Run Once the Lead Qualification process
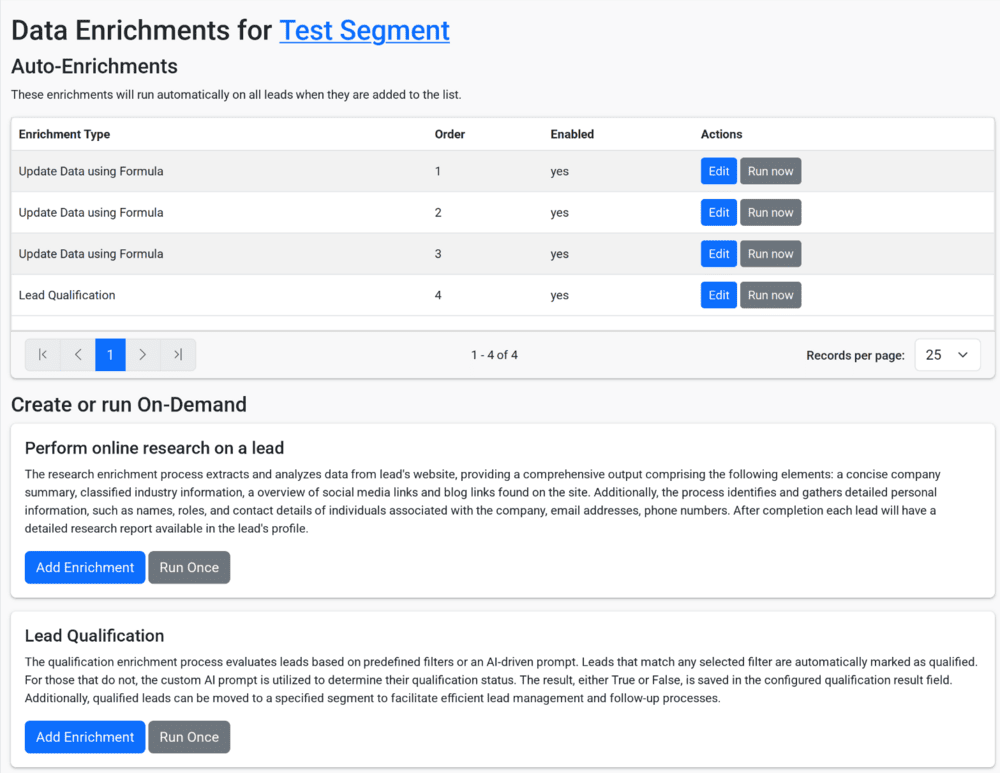 click(189, 737)
